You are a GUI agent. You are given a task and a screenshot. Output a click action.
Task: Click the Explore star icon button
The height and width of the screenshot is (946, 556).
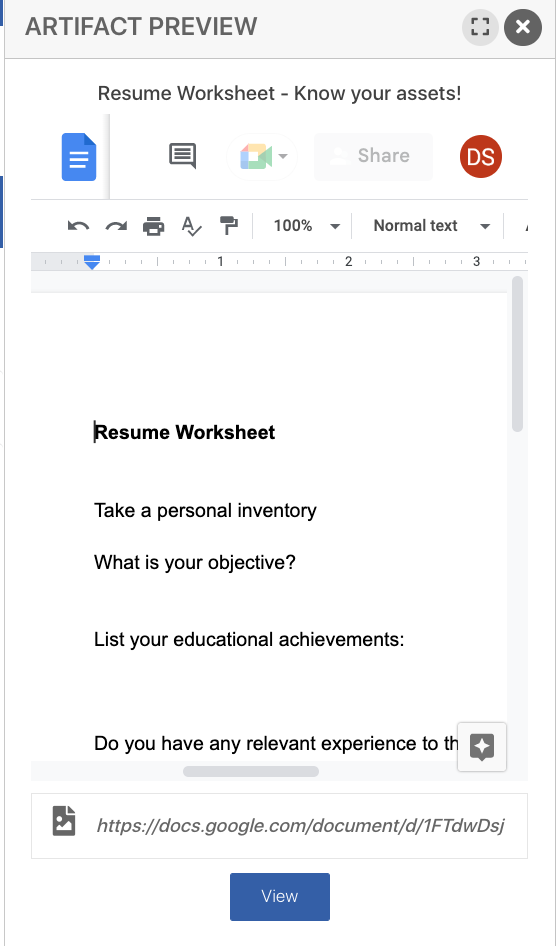click(x=482, y=747)
